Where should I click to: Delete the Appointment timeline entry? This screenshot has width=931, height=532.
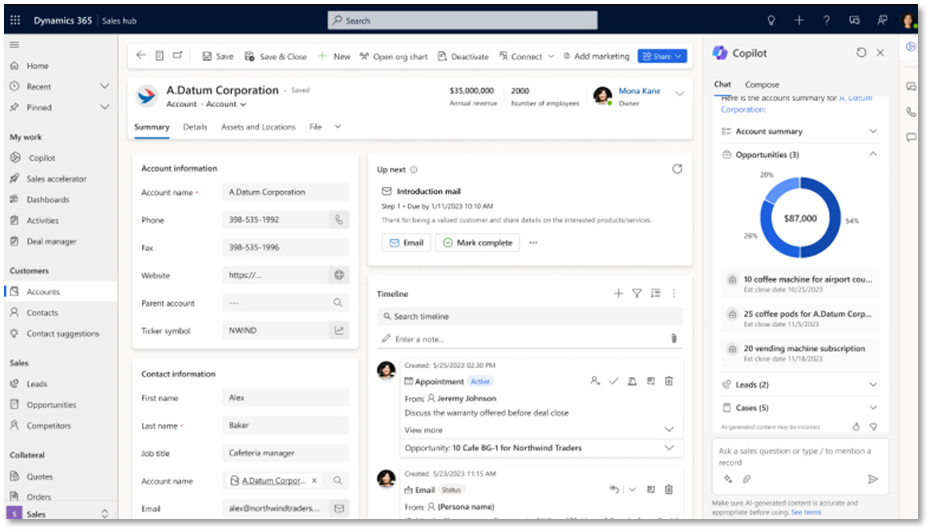pyautogui.click(x=669, y=381)
